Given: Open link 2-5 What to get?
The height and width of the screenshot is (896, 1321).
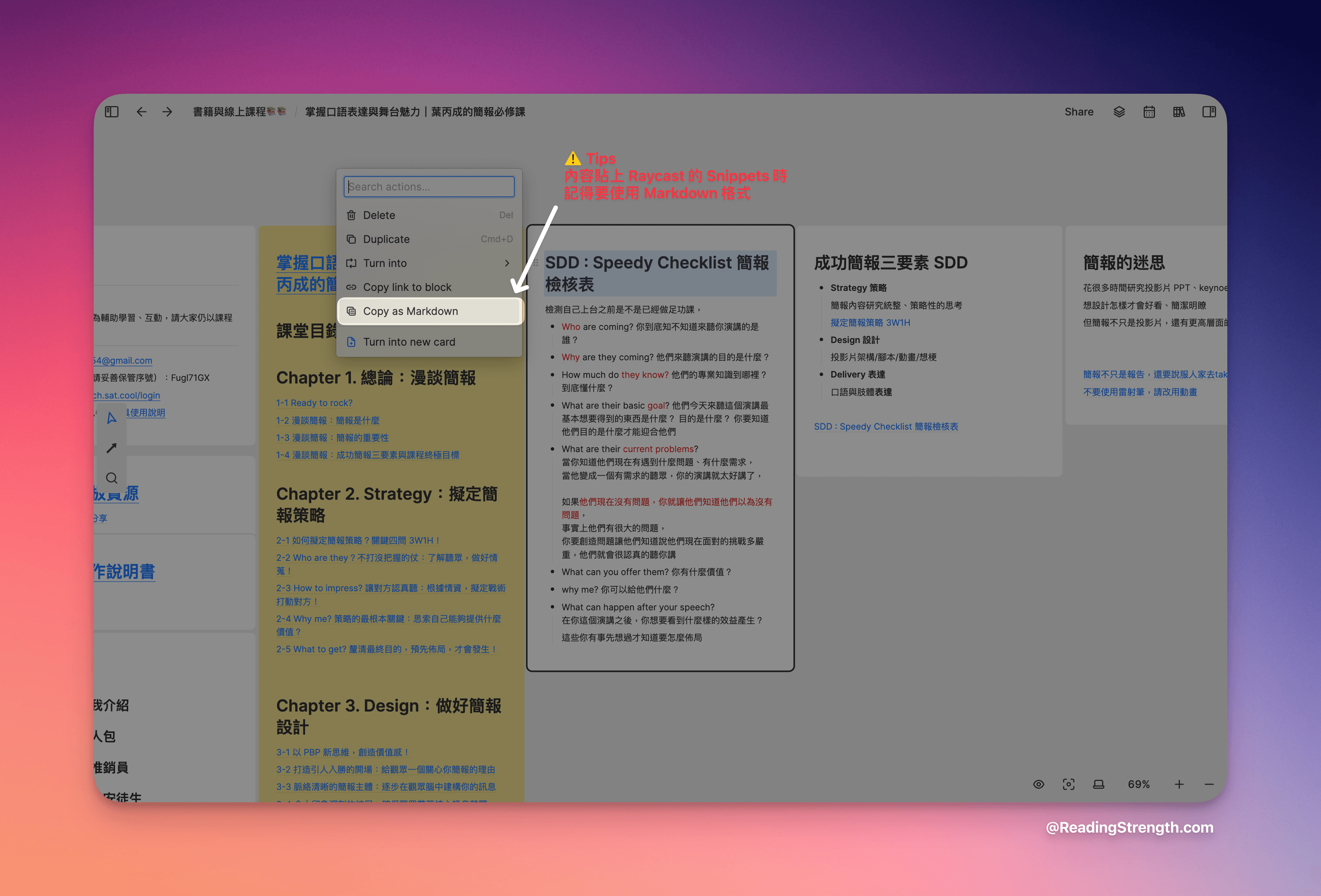Looking at the screenshot, I should [386, 649].
